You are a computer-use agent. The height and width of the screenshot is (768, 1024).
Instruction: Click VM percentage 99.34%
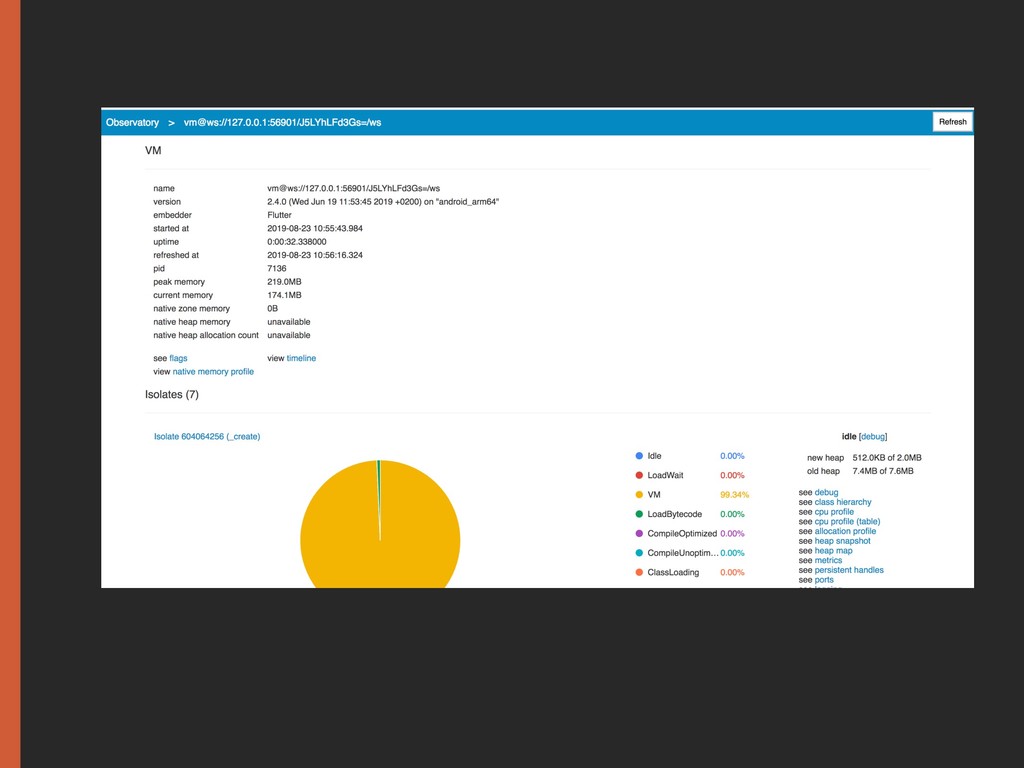pos(735,495)
